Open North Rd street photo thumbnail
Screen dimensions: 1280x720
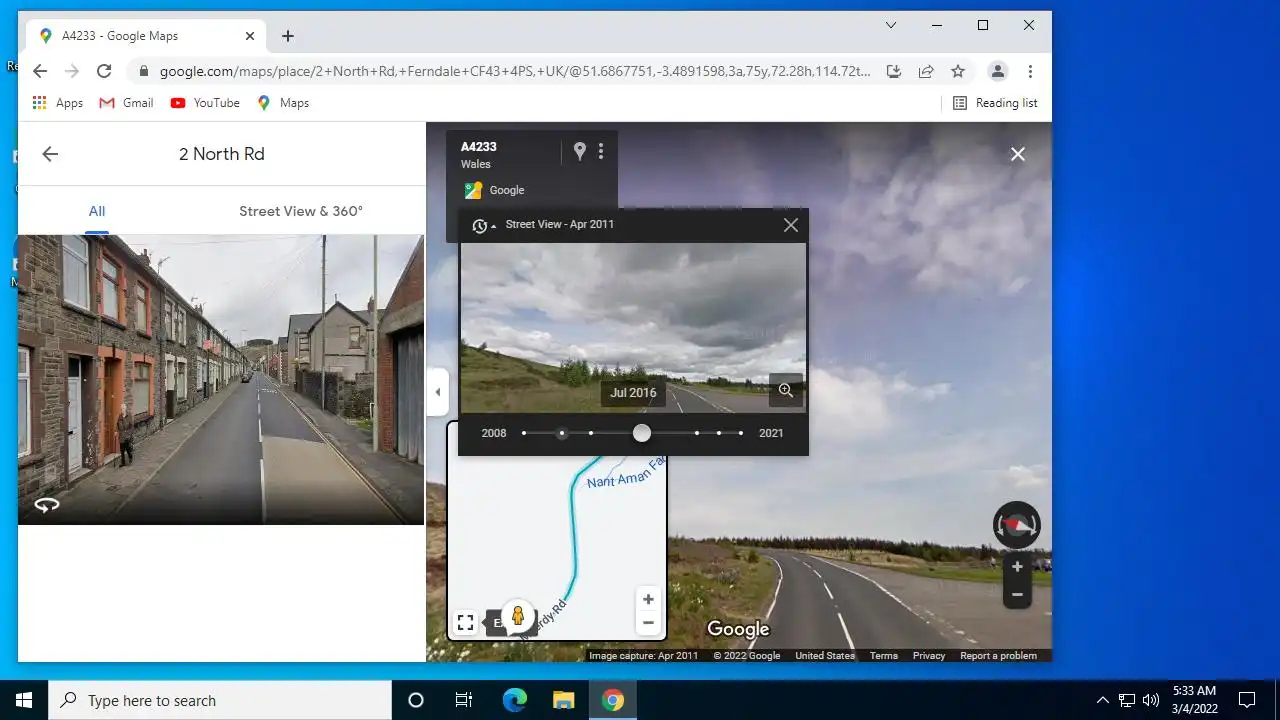[x=221, y=379]
